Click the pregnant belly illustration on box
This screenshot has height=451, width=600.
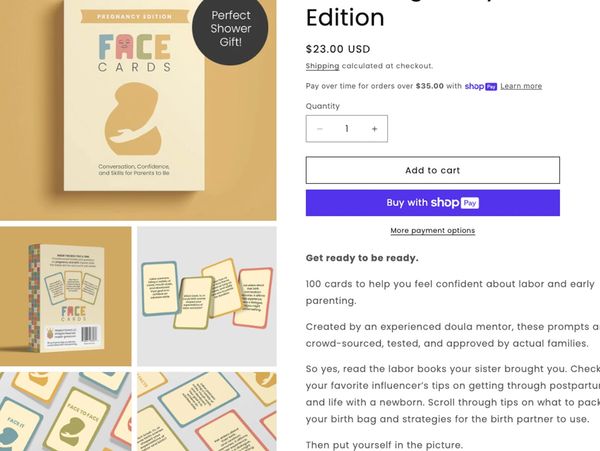point(133,119)
